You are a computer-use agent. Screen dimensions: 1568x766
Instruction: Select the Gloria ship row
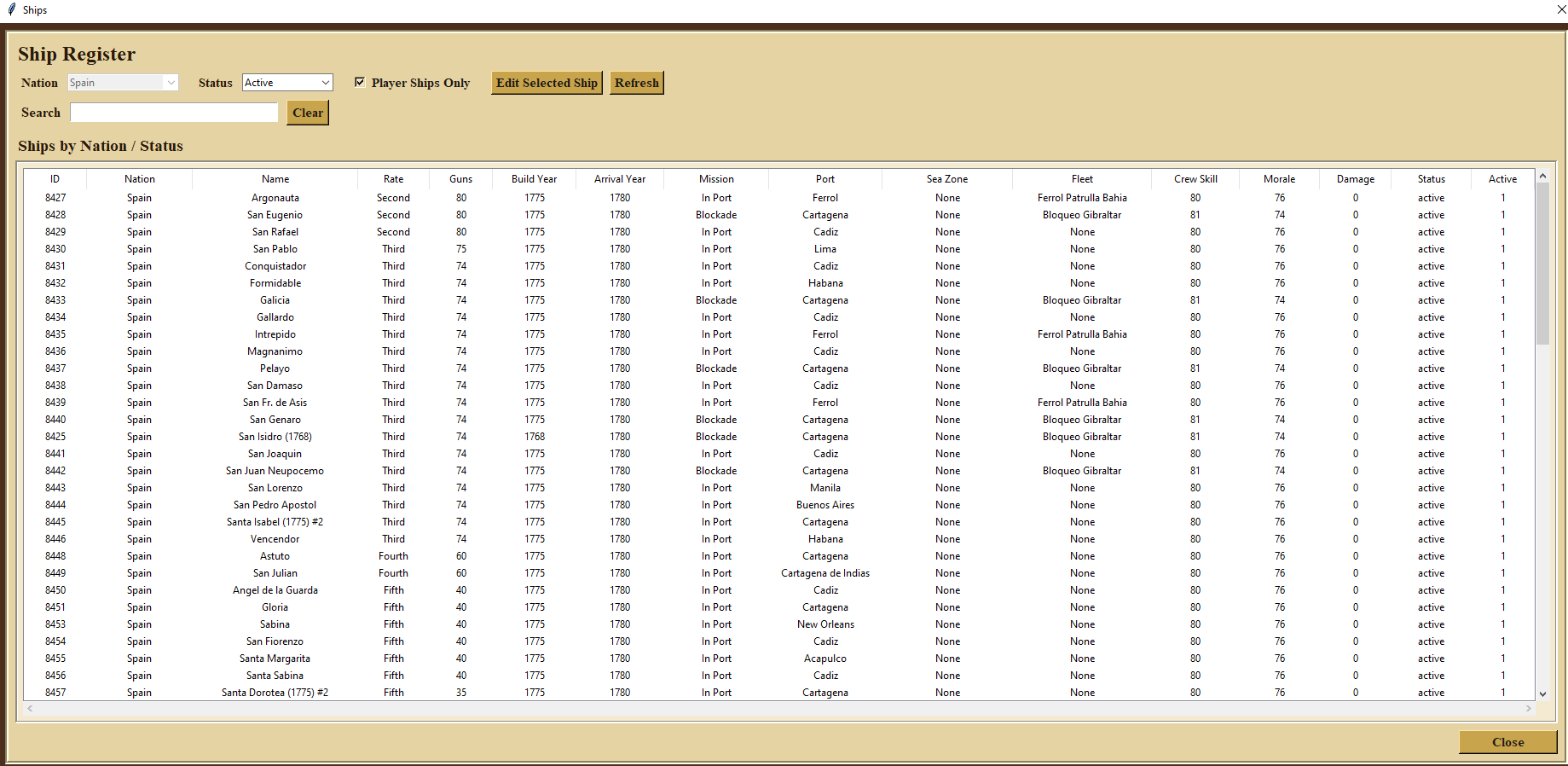click(779, 607)
